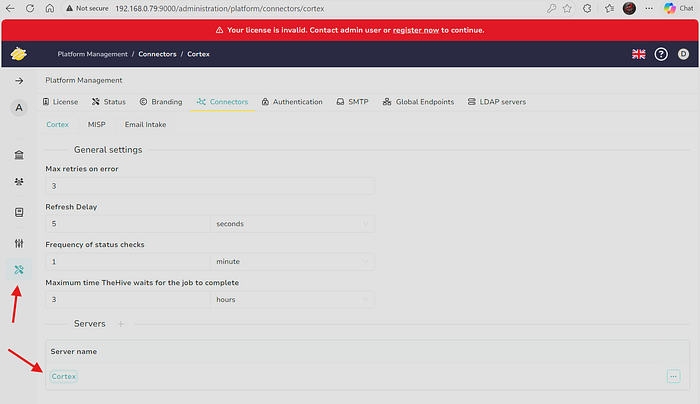
Task: Open the user account D avatar
Action: pos(683,54)
